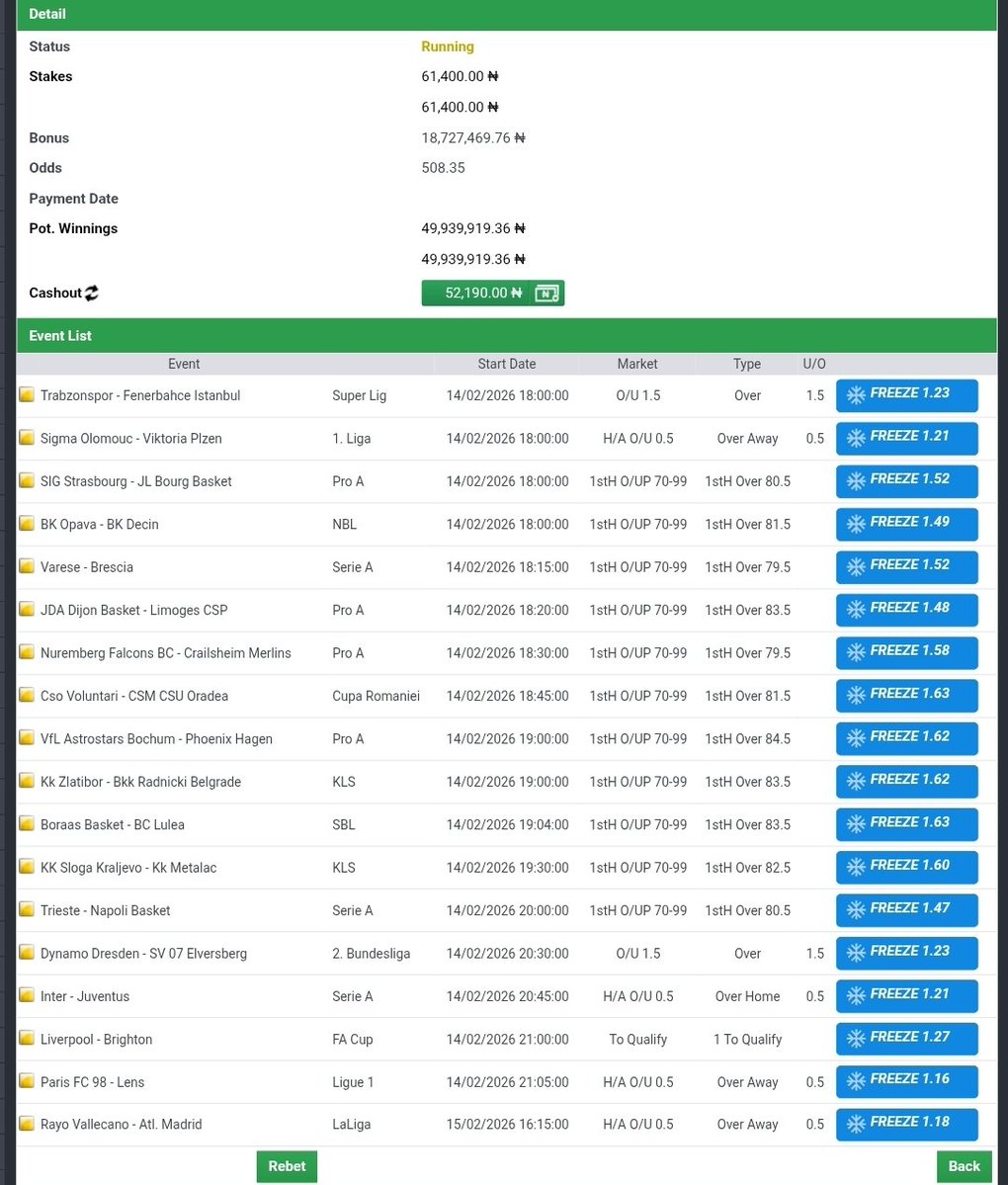Click yellow status icon for Varese - Brescia row

(x=27, y=566)
